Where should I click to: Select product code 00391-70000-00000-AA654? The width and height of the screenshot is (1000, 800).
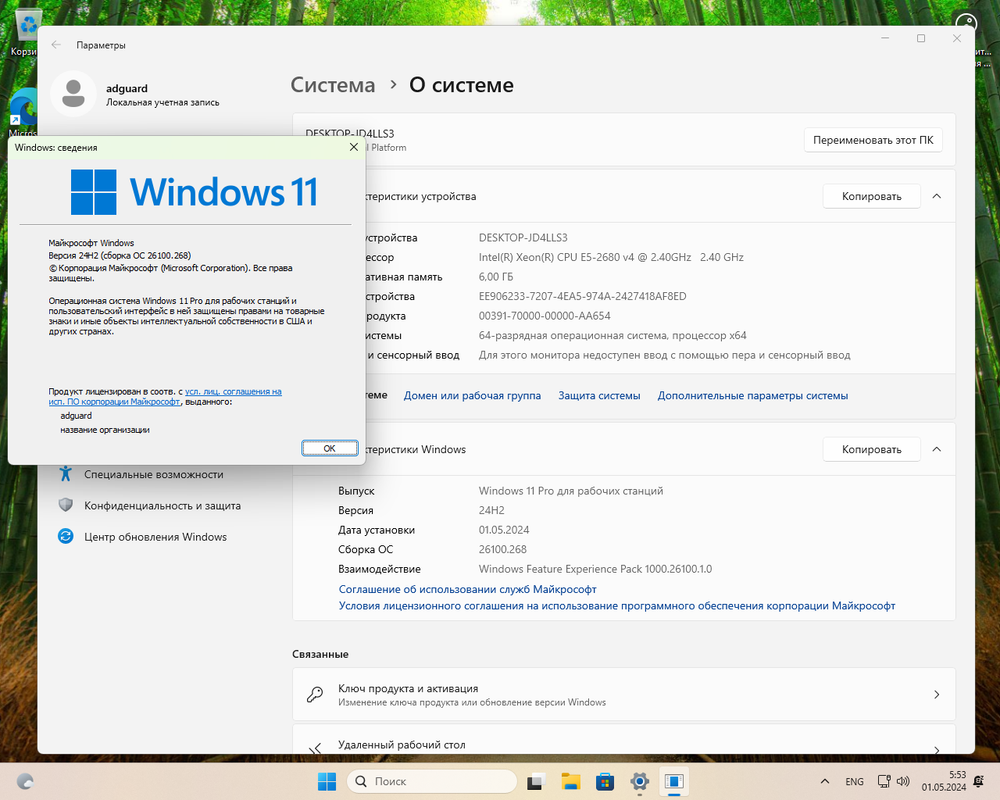545,316
